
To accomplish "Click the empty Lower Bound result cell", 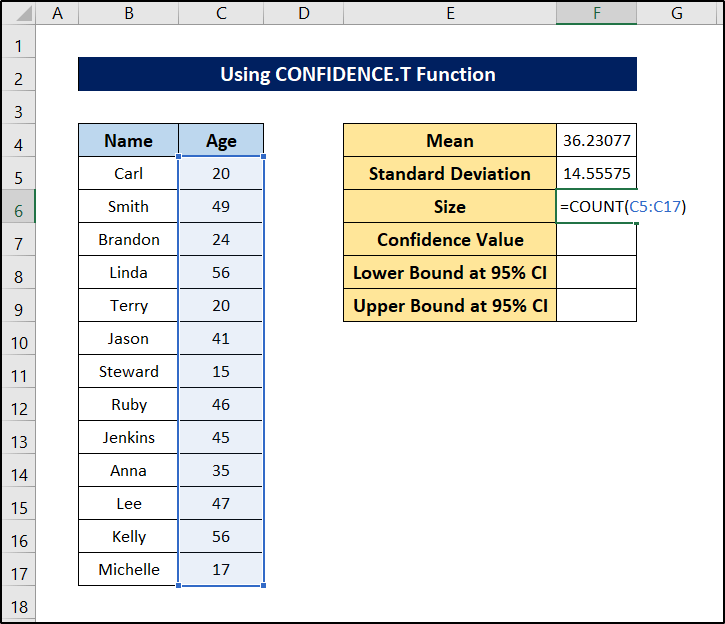I will point(596,273).
